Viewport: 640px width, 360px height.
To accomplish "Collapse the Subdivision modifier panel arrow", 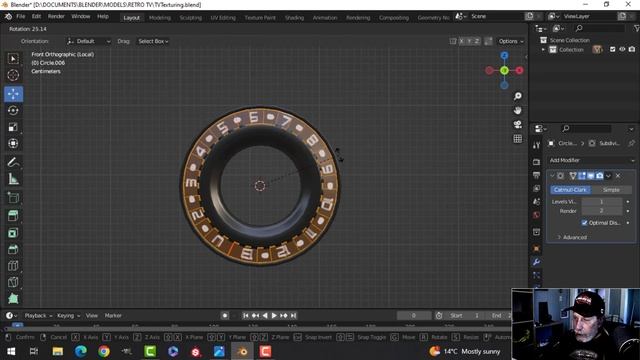I will tap(552, 176).
